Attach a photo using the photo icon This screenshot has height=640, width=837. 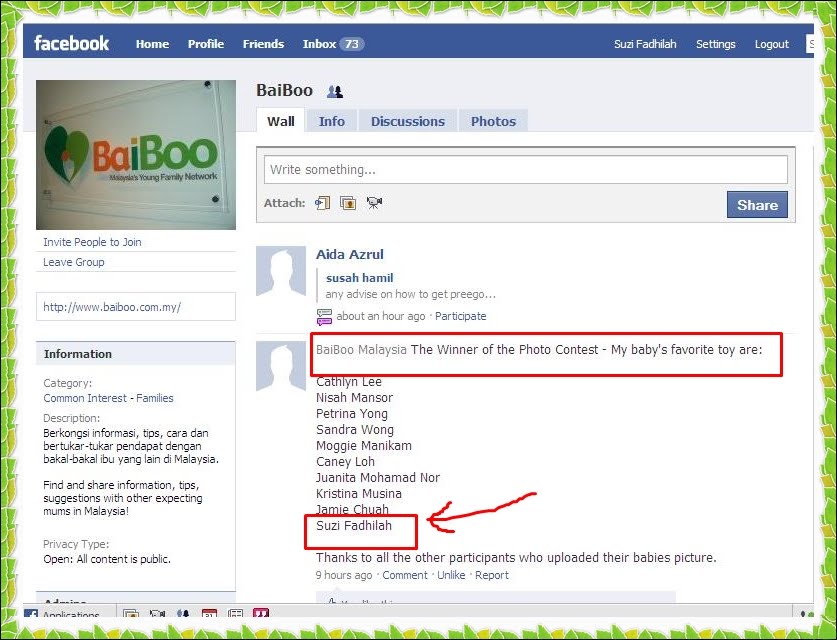348,203
